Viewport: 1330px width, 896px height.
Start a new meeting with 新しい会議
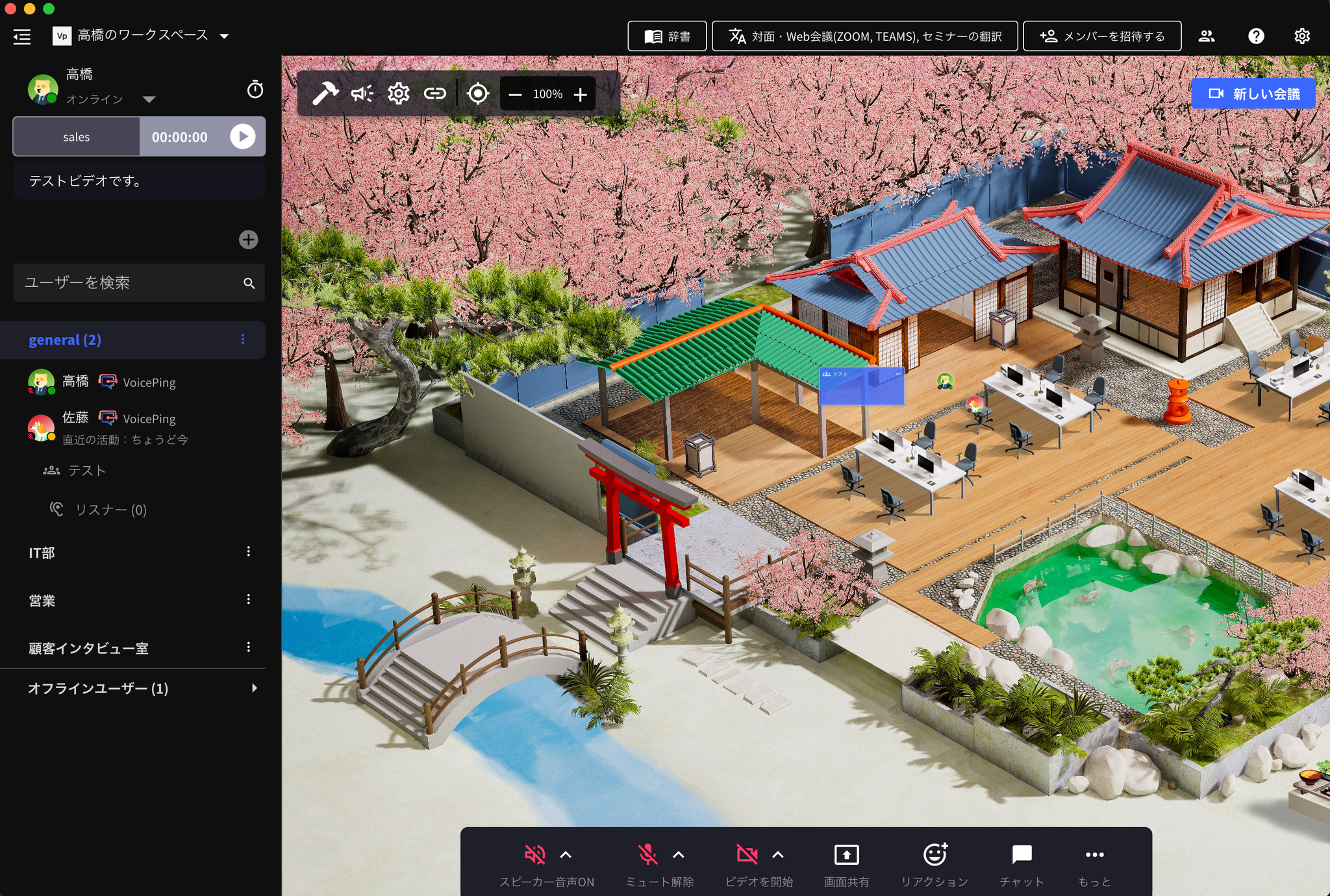pos(1253,93)
